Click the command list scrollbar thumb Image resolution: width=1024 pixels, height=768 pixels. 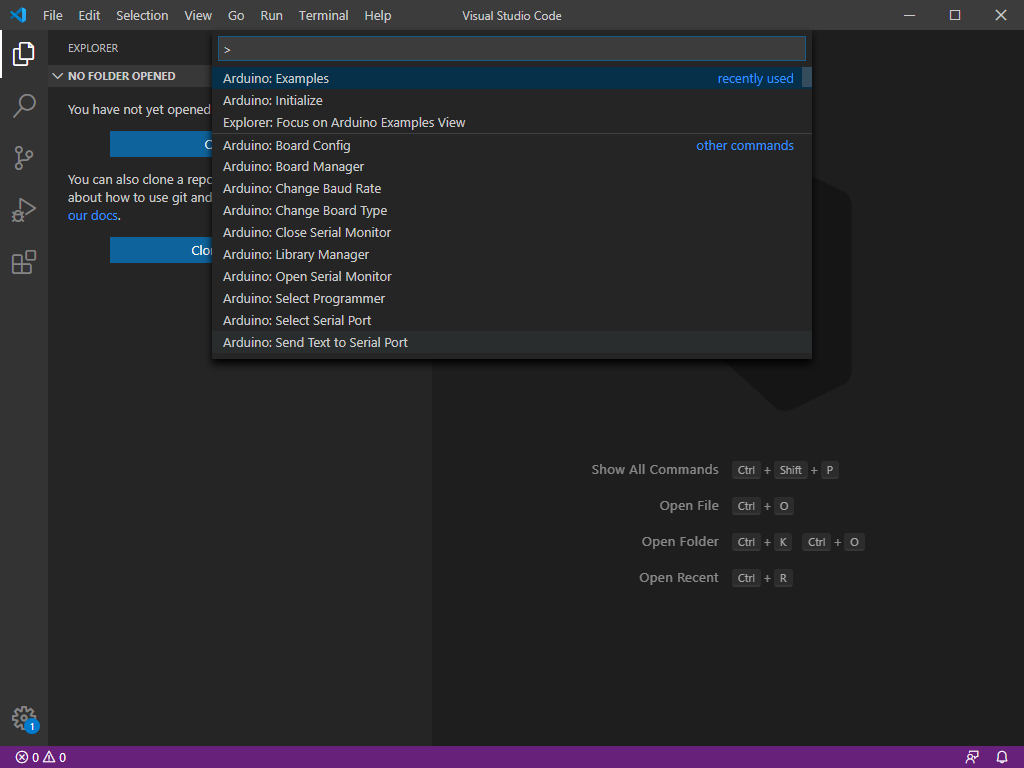pyautogui.click(x=807, y=77)
